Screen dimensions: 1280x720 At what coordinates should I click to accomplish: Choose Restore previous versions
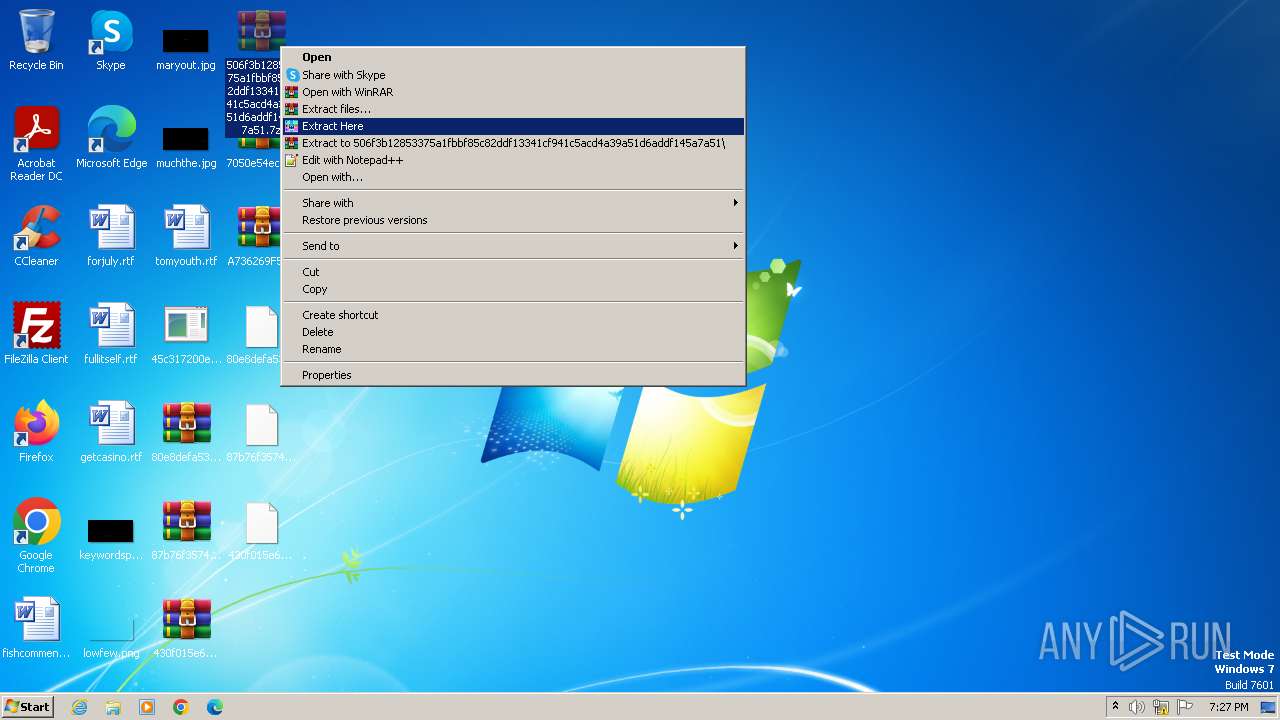(x=512, y=220)
